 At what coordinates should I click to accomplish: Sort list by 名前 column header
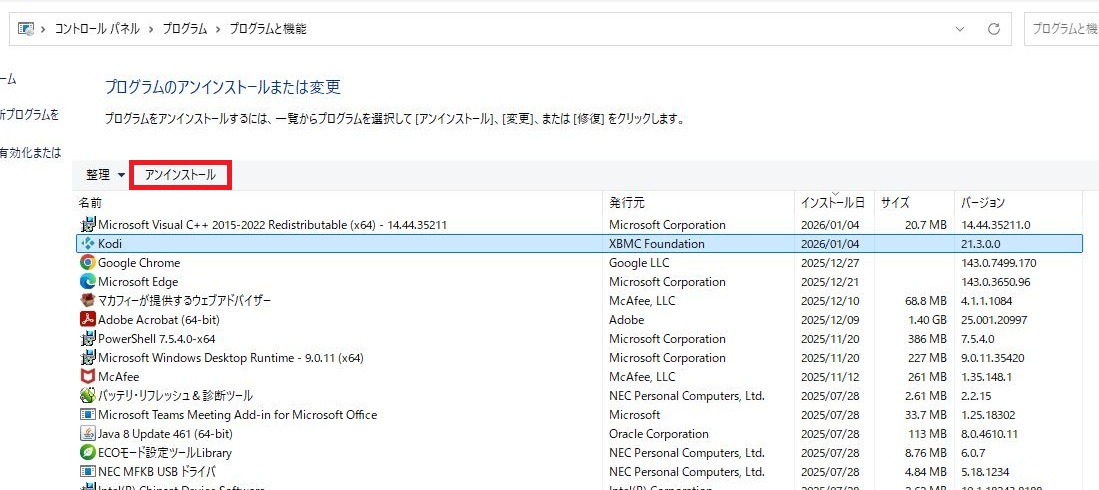coord(90,203)
